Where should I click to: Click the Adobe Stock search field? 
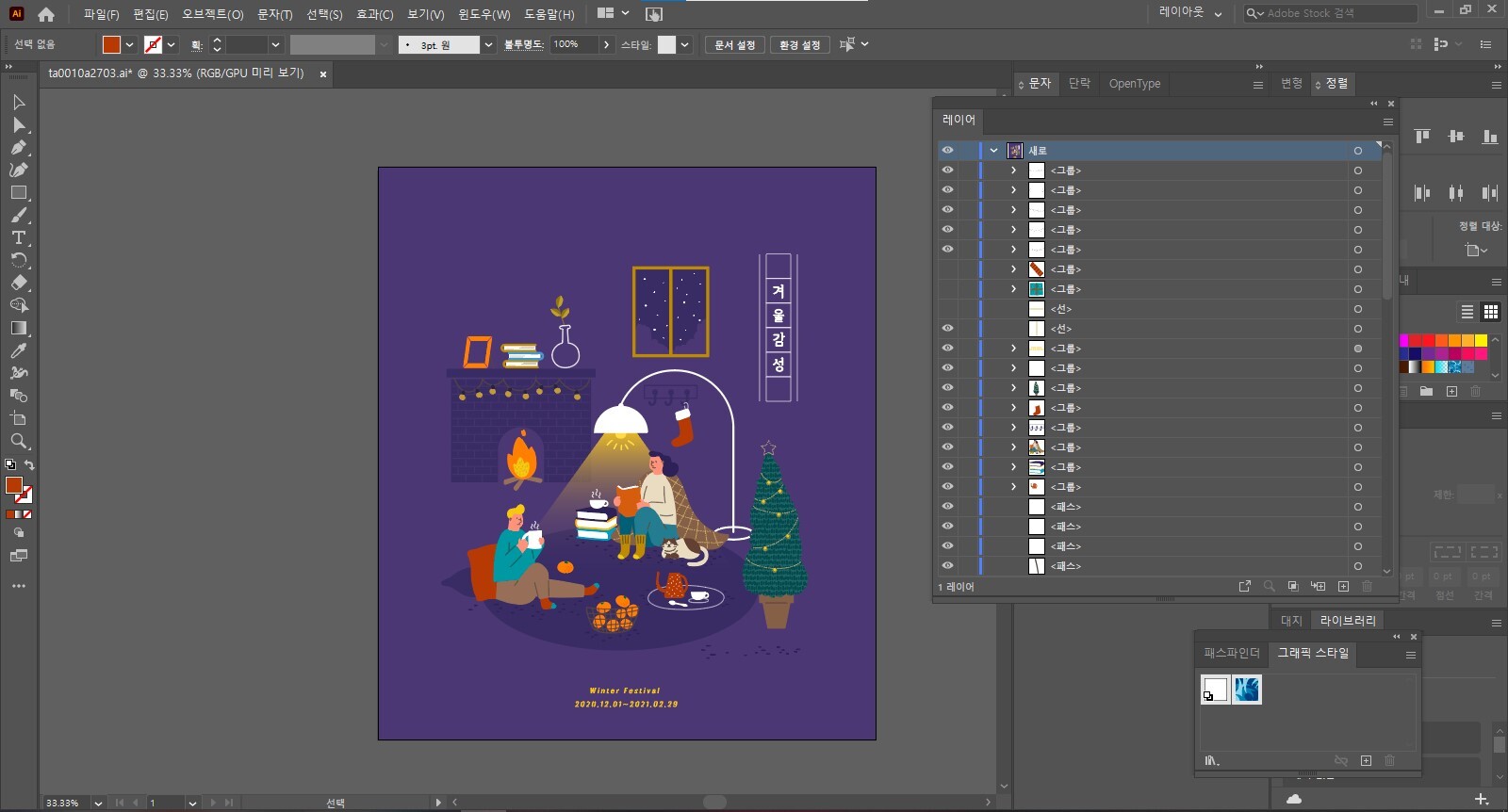point(1337,13)
